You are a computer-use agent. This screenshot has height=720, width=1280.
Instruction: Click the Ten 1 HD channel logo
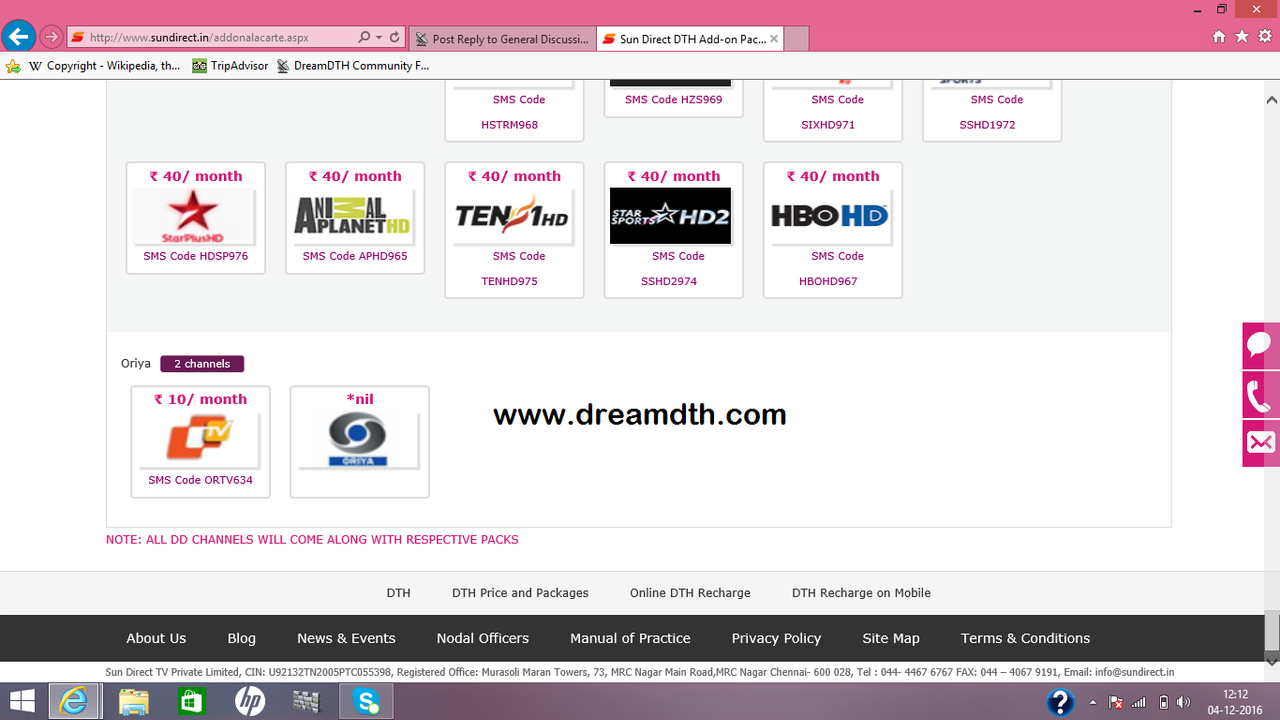[512, 215]
